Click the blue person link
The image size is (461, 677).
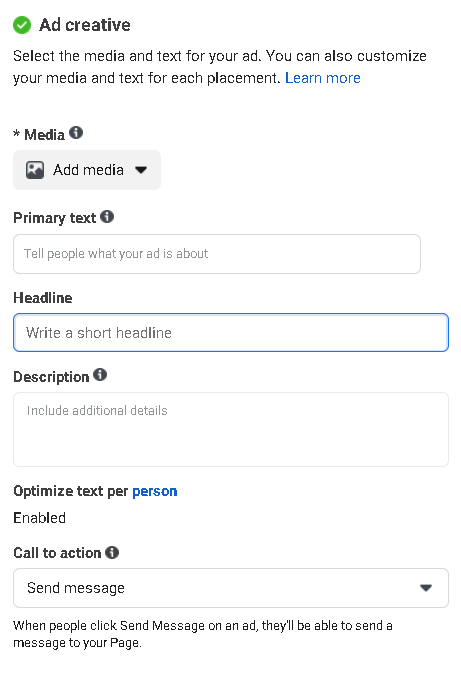coord(155,491)
